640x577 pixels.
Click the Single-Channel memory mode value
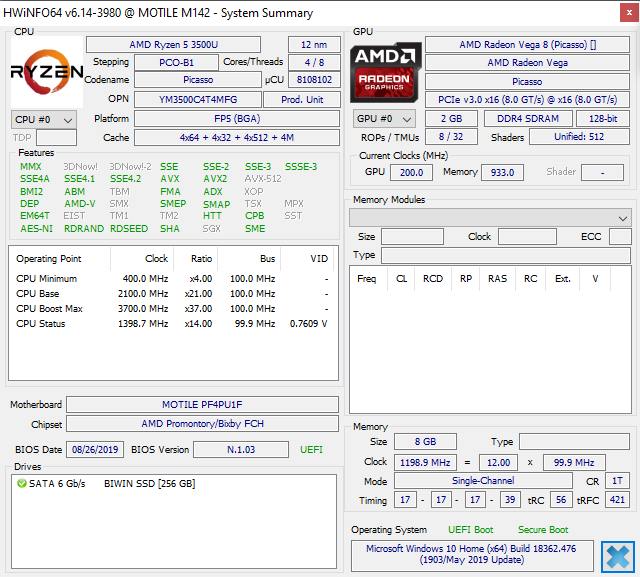click(483, 481)
